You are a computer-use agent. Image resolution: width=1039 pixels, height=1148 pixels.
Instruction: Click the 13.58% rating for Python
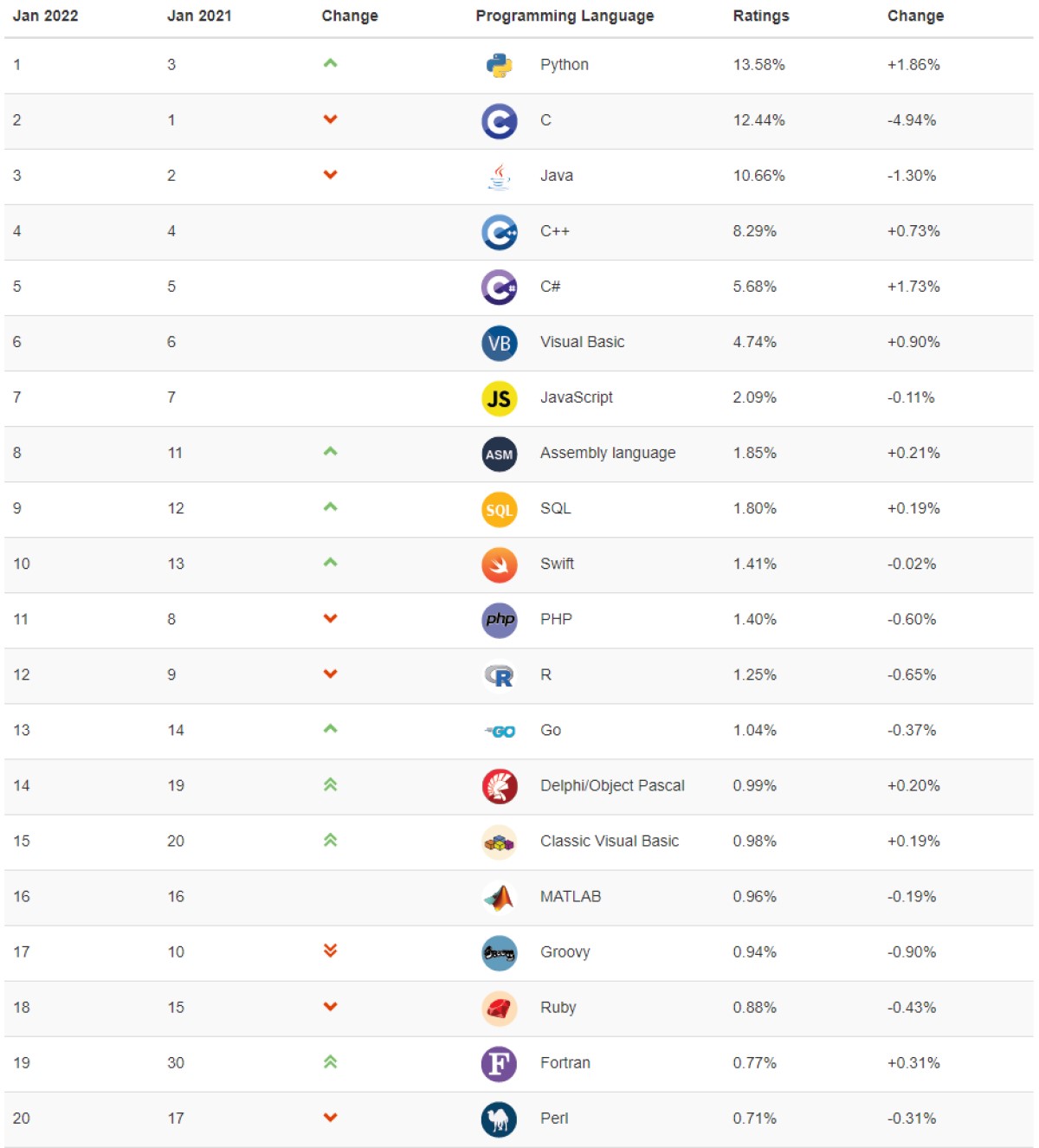tap(759, 65)
